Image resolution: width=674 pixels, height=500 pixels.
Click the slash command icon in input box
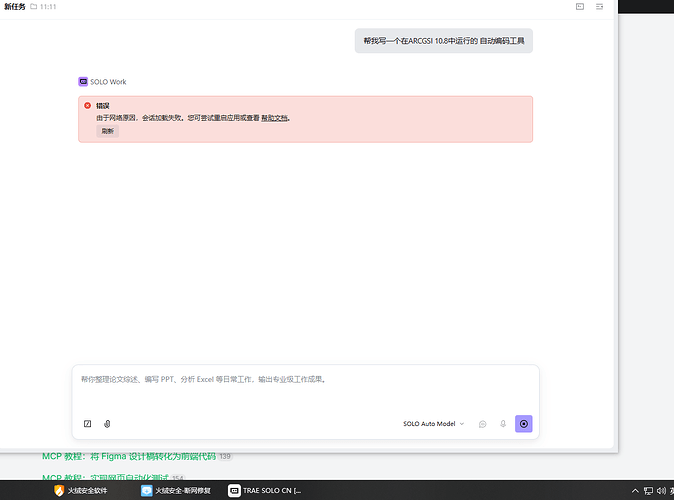click(x=87, y=423)
